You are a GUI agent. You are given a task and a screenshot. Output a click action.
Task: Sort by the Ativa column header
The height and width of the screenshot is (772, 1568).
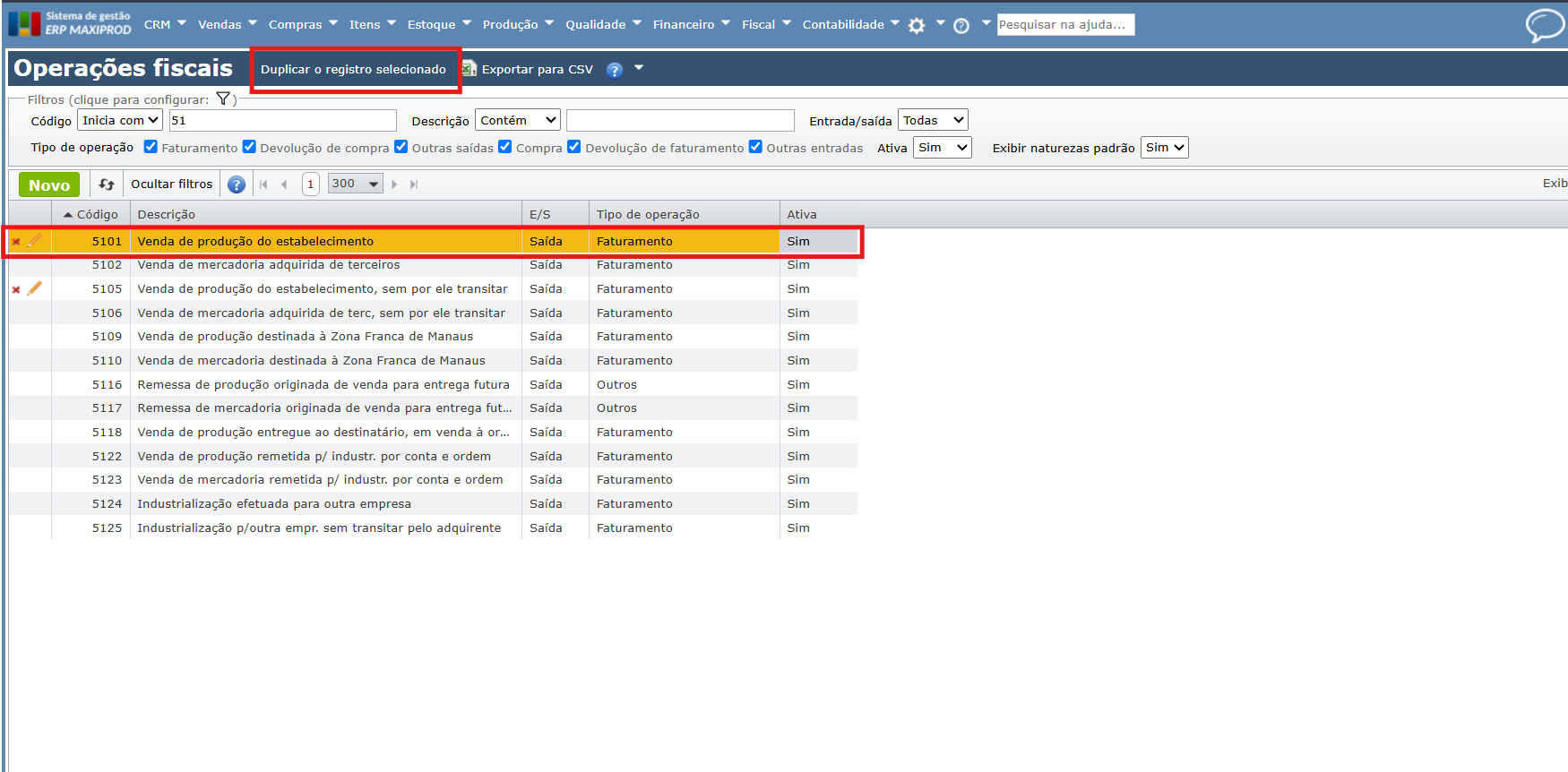[x=818, y=214]
